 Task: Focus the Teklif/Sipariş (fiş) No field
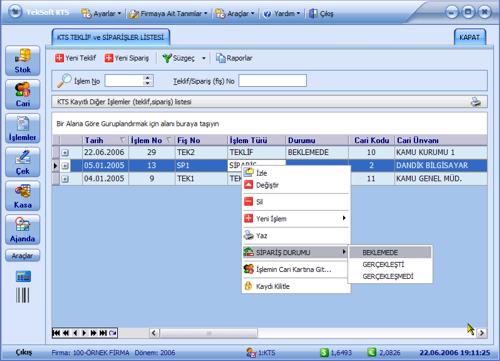[272, 81]
